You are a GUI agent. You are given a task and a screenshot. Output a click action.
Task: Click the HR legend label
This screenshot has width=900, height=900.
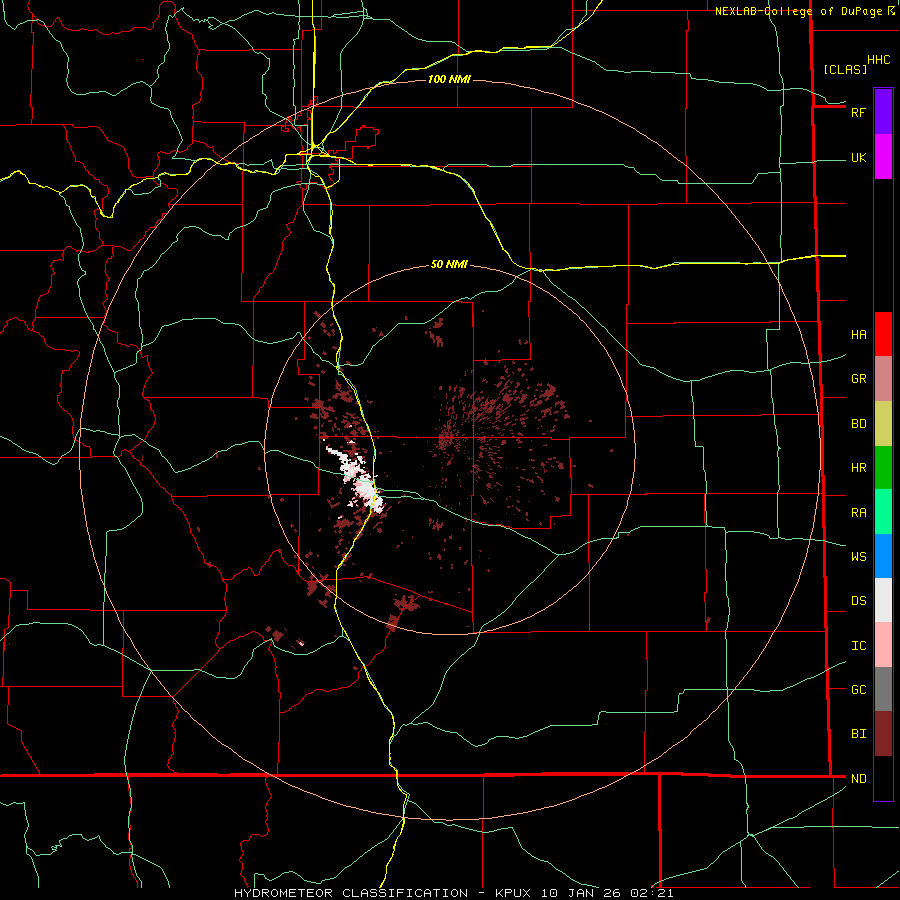click(x=858, y=468)
